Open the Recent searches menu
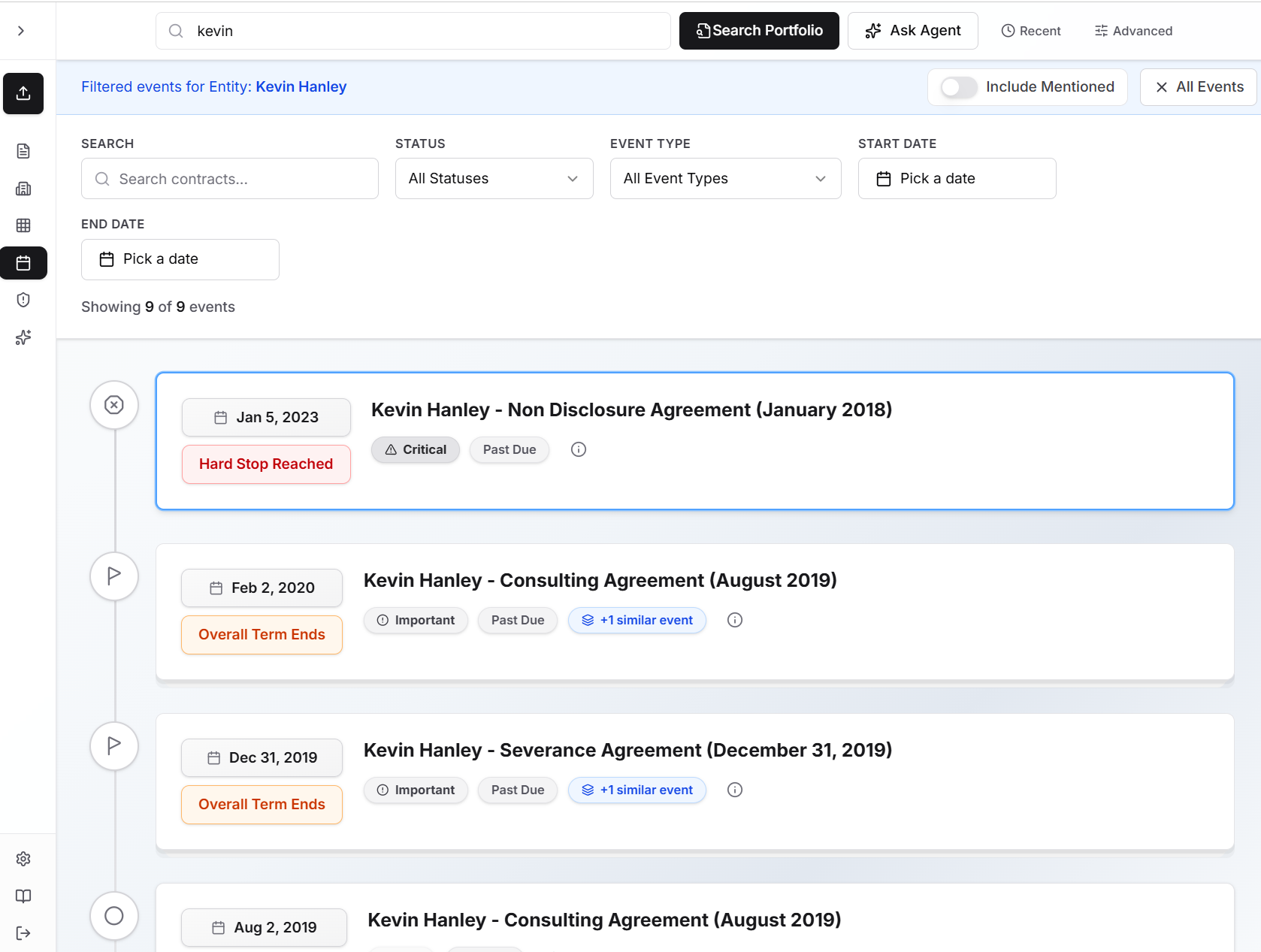The image size is (1261, 952). (1031, 31)
